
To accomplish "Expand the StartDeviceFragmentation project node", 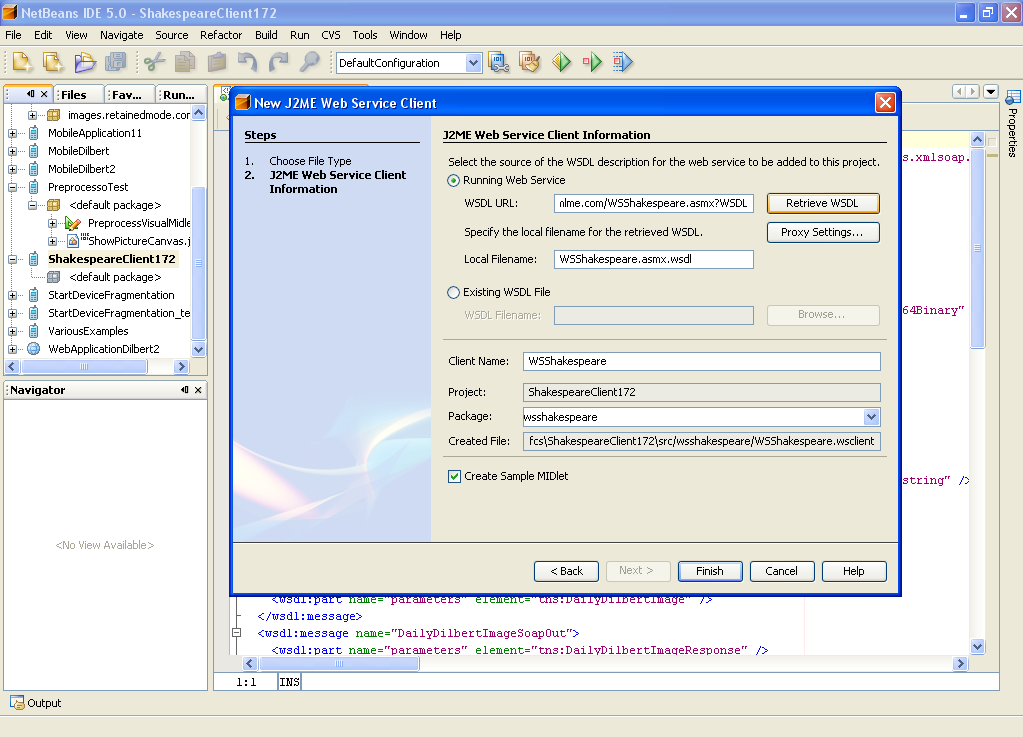I will click(12, 295).
